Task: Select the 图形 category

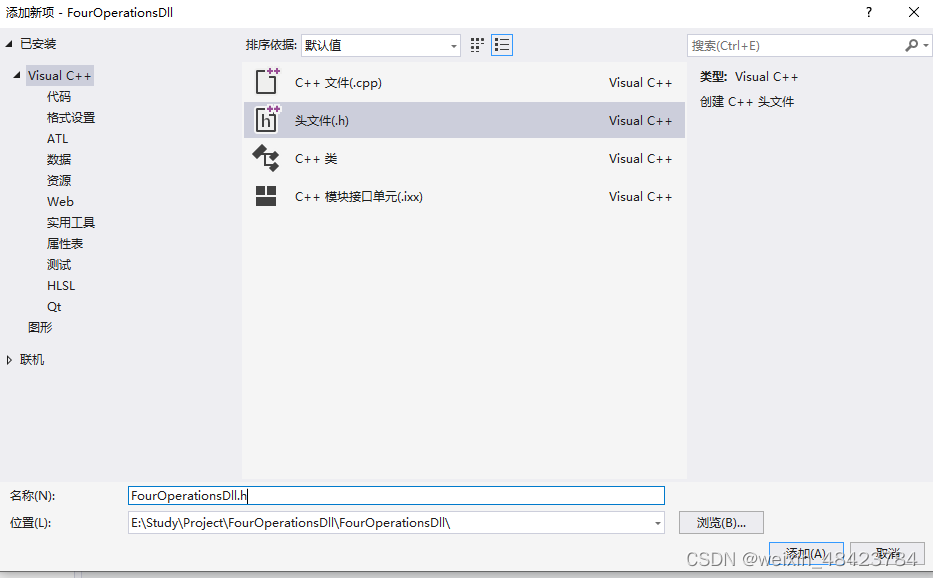Action: pos(40,327)
